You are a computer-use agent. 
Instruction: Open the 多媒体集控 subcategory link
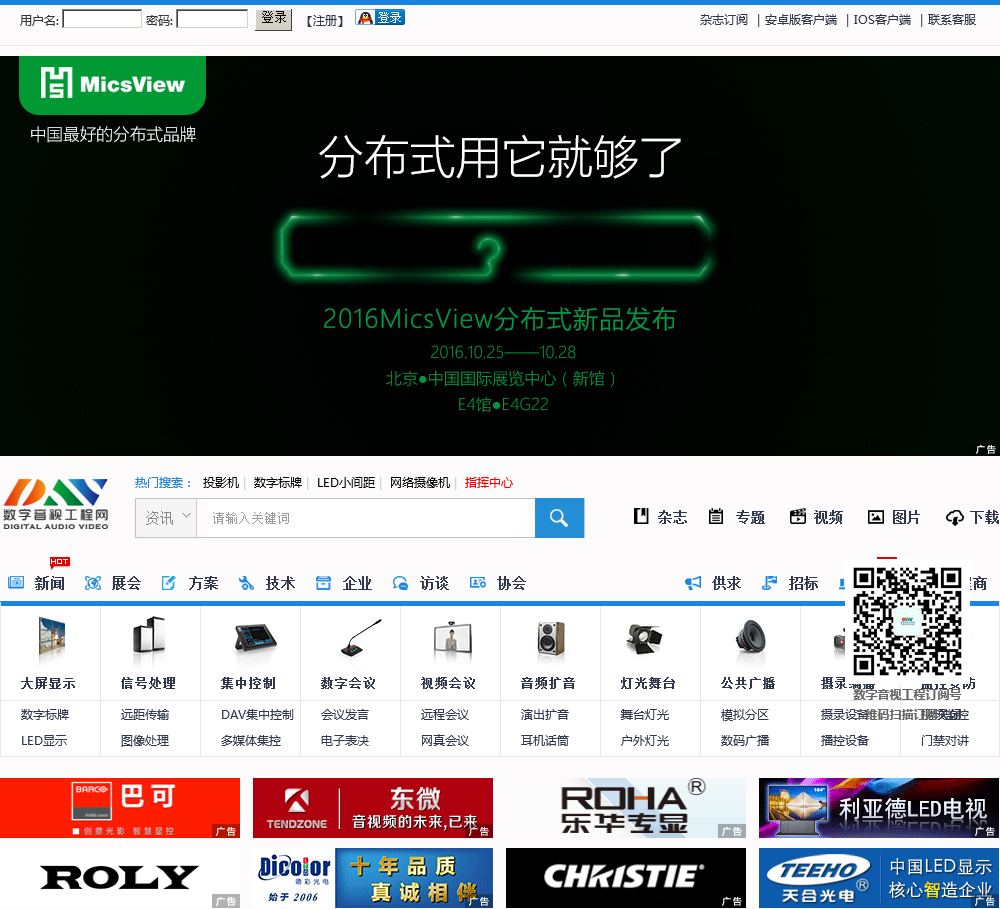click(251, 741)
